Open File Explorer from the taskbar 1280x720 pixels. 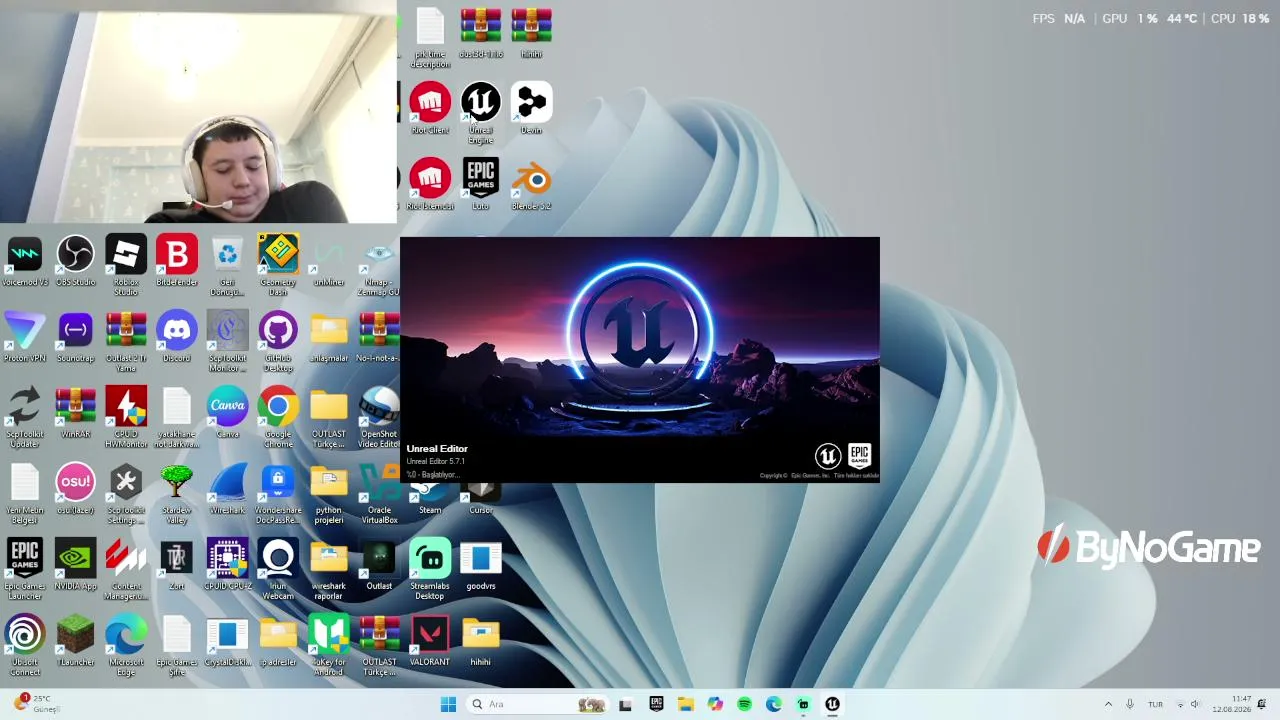[685, 704]
